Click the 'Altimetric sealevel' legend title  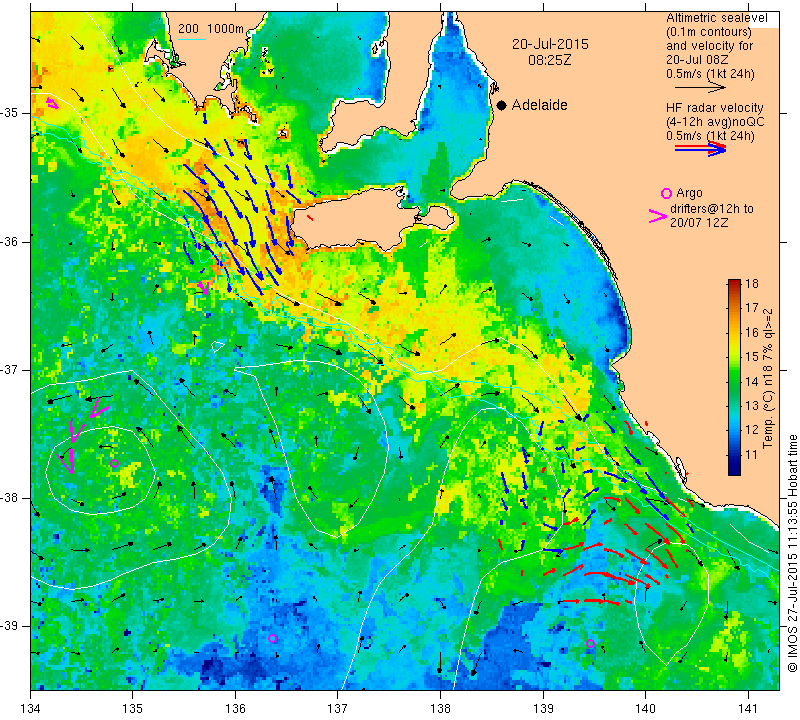[716, 18]
